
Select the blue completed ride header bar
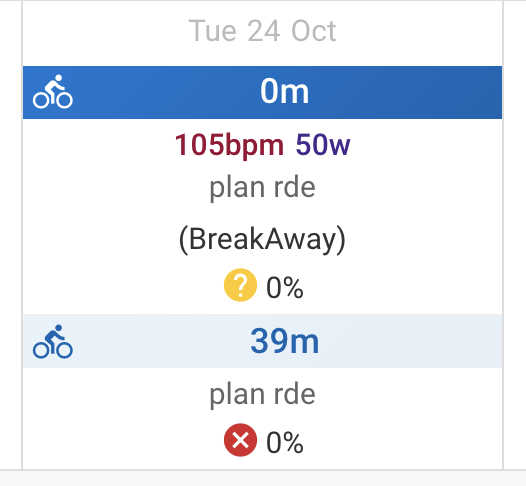262,92
